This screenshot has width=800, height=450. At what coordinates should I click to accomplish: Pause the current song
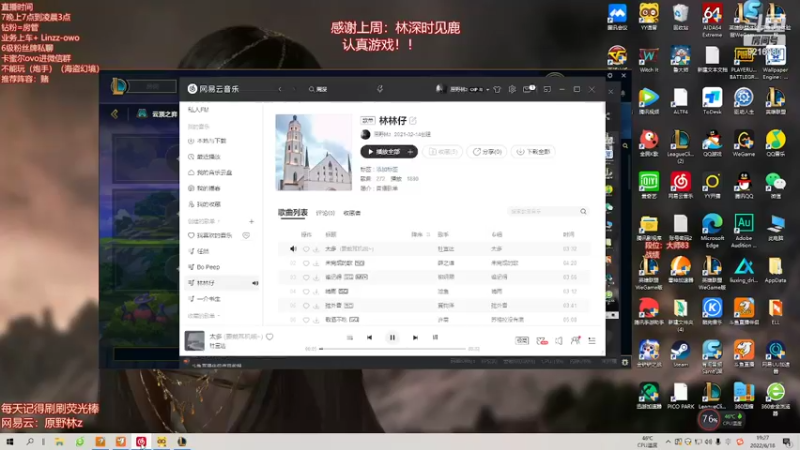coord(392,338)
